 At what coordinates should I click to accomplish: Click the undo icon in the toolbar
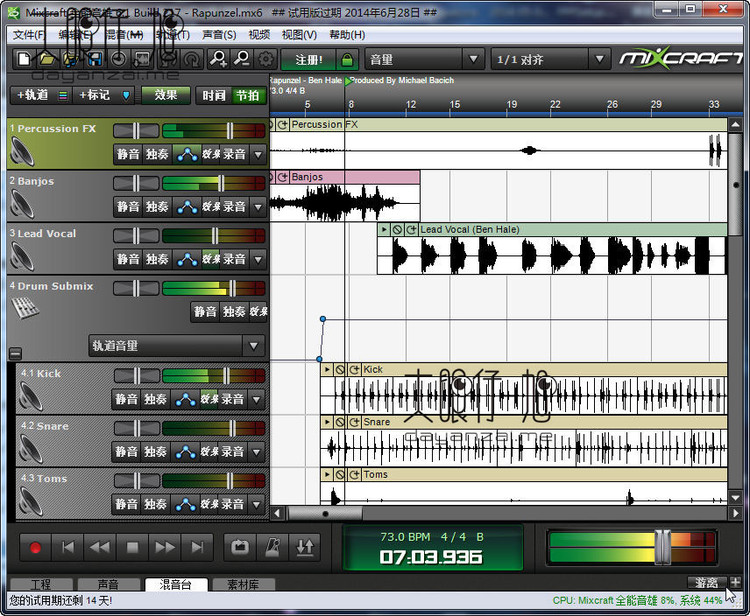168,59
